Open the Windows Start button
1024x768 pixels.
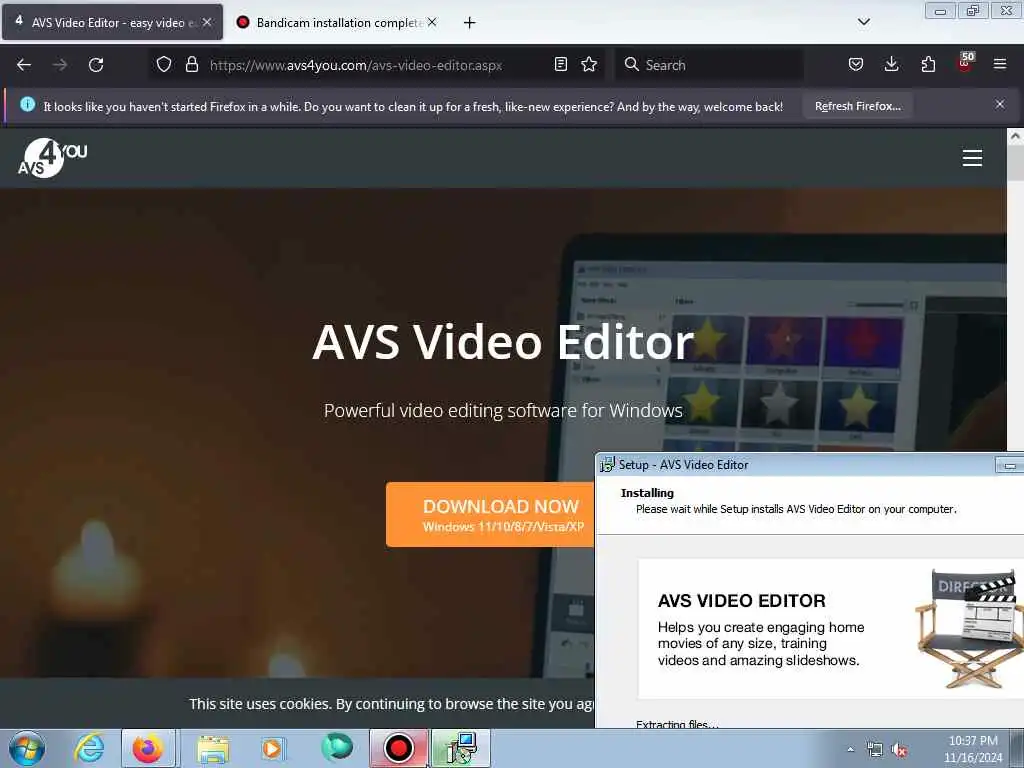point(27,748)
